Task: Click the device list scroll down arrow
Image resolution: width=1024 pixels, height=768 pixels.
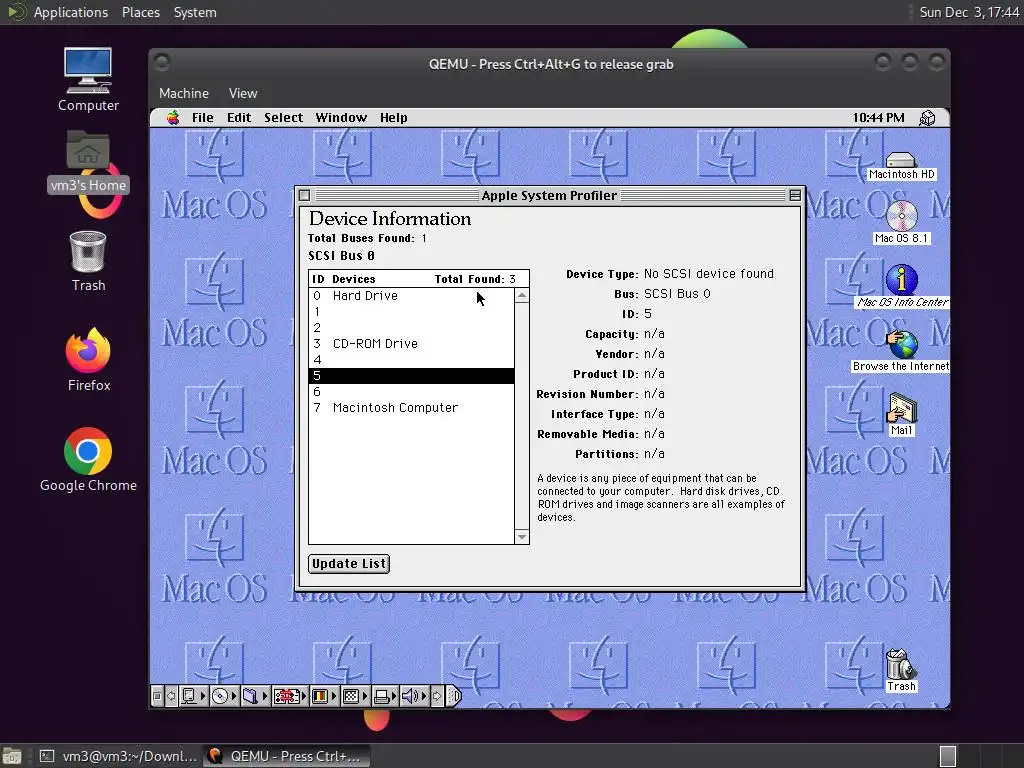Action: pyautogui.click(x=522, y=537)
